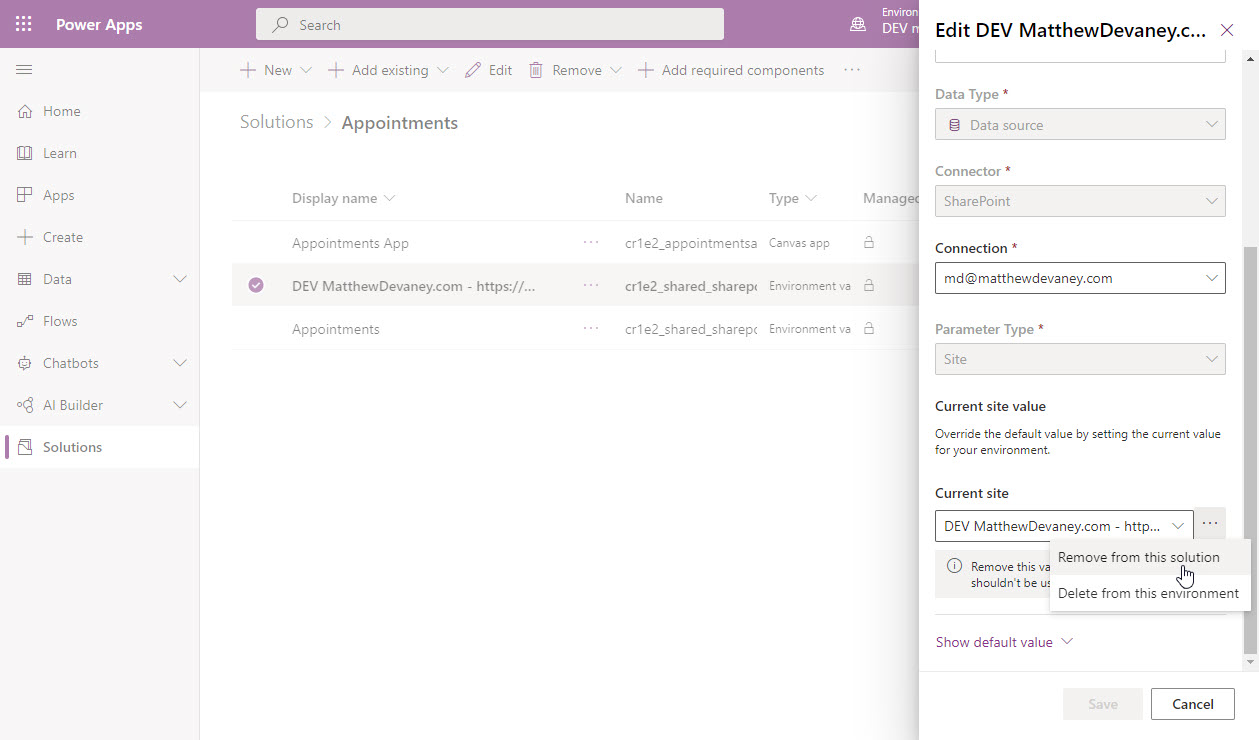Image resolution: width=1259 pixels, height=740 pixels.
Task: Choose Remove from this solution
Action: (x=1139, y=557)
